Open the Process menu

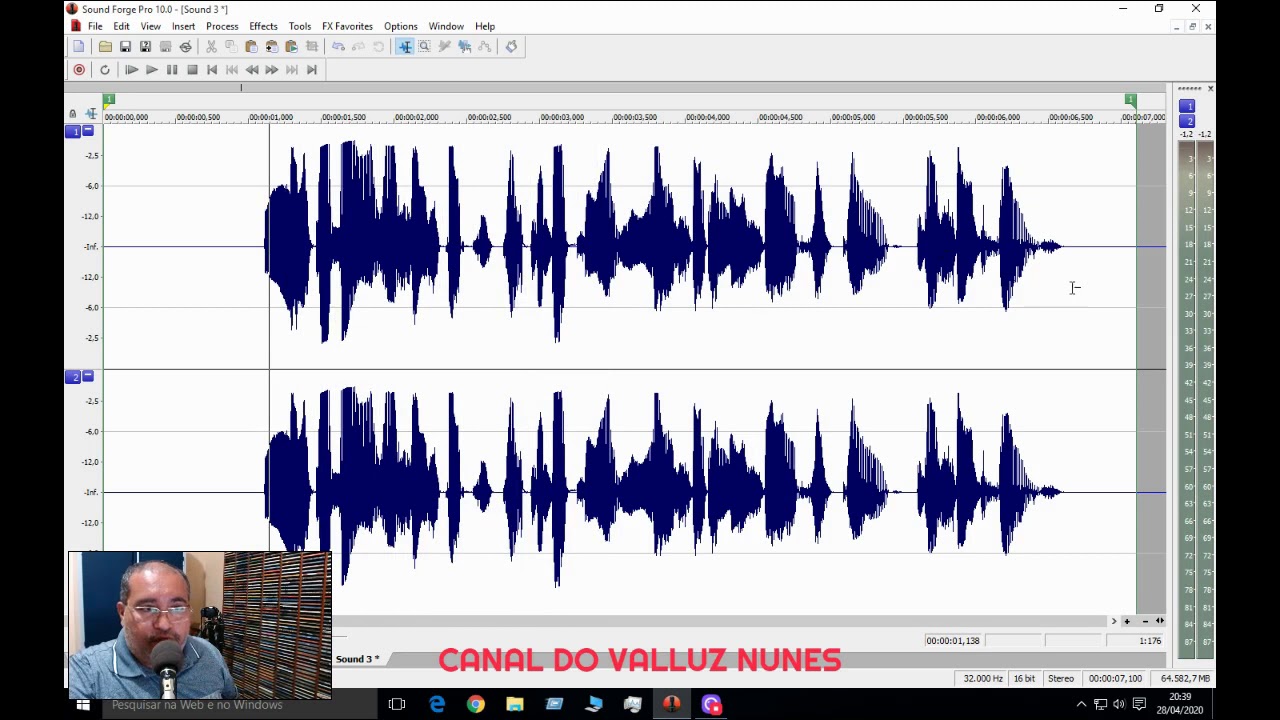pyautogui.click(x=222, y=26)
